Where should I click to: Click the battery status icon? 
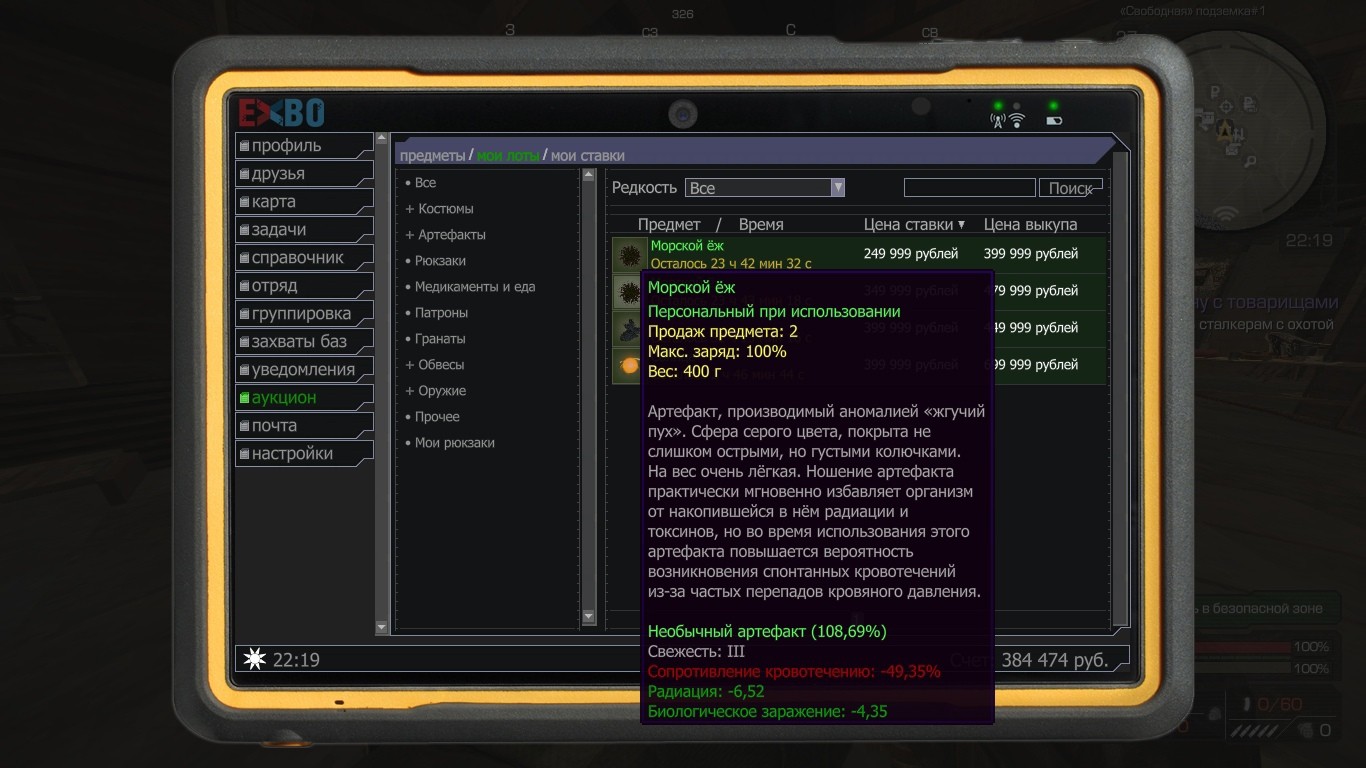tap(1054, 121)
